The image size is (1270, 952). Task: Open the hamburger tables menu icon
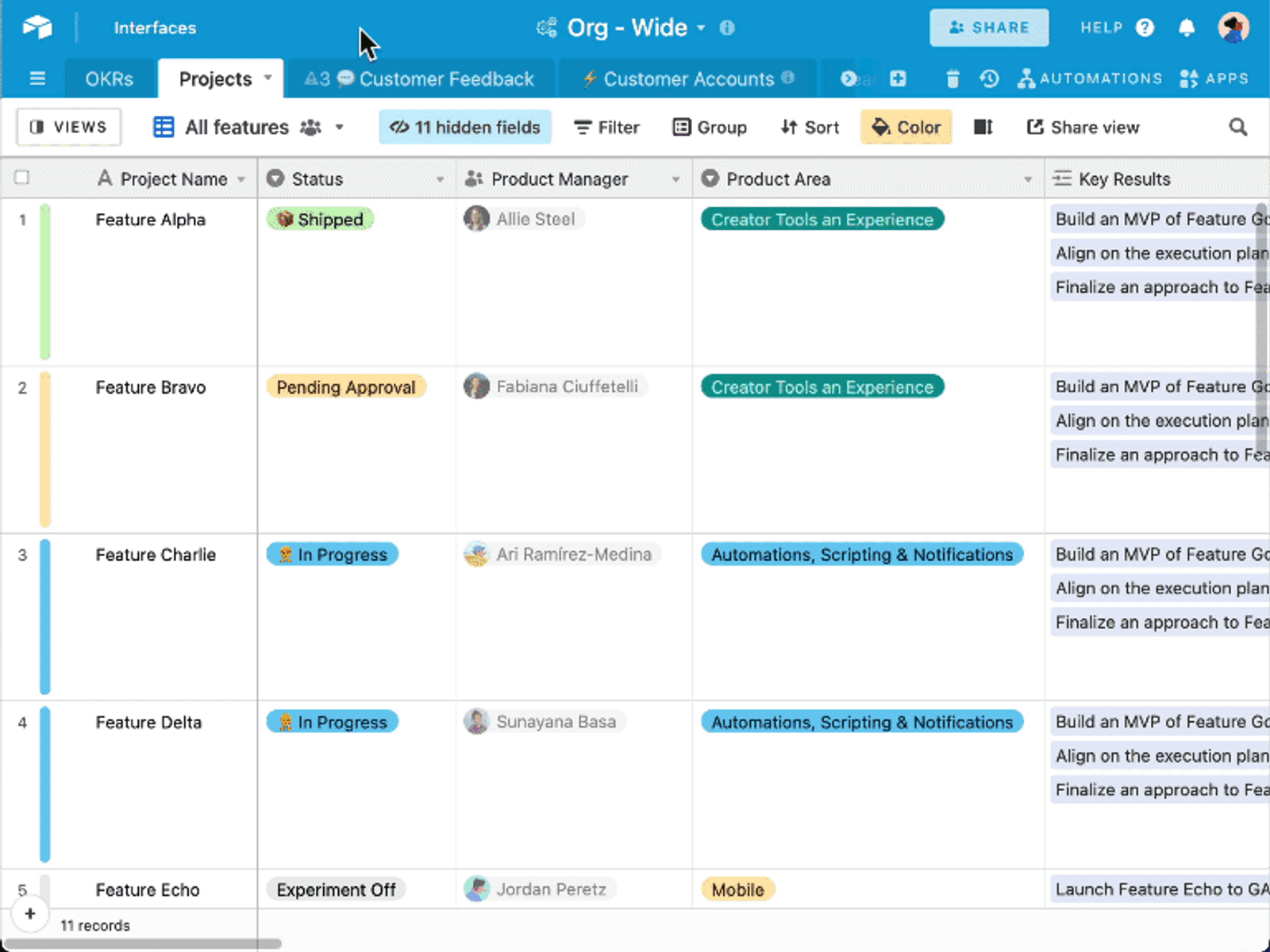(x=37, y=79)
